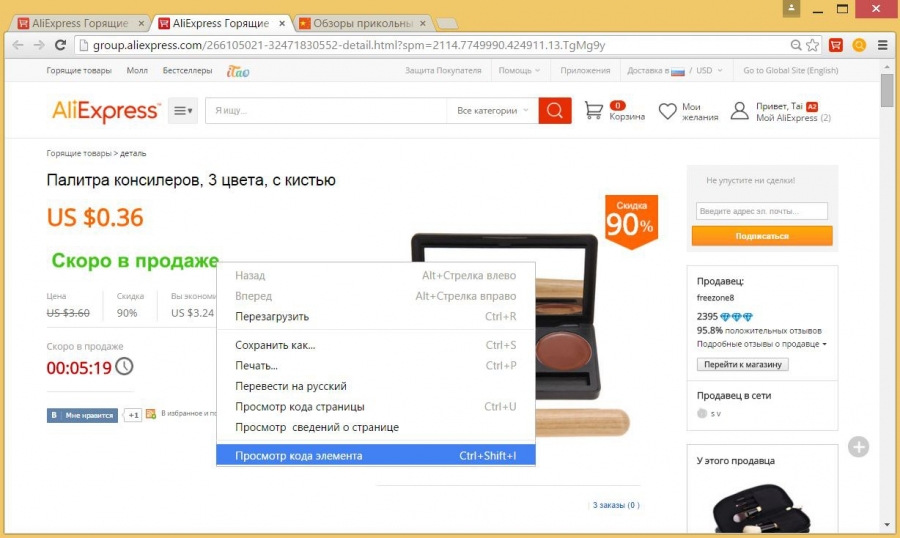Click the AliExpress logo
The height and width of the screenshot is (538, 900).
pos(106,110)
